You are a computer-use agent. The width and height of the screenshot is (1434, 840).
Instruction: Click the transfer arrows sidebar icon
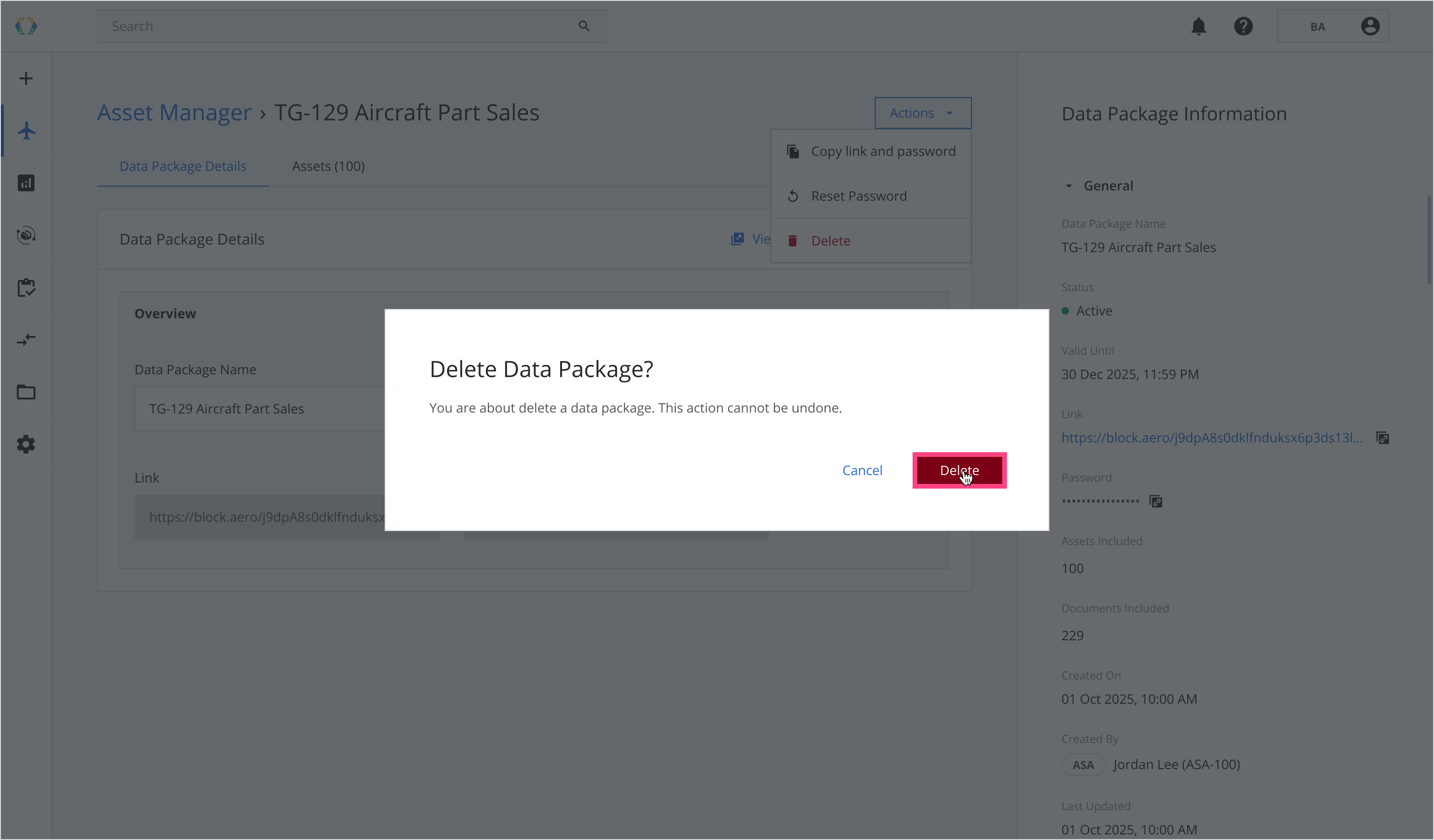coord(26,340)
